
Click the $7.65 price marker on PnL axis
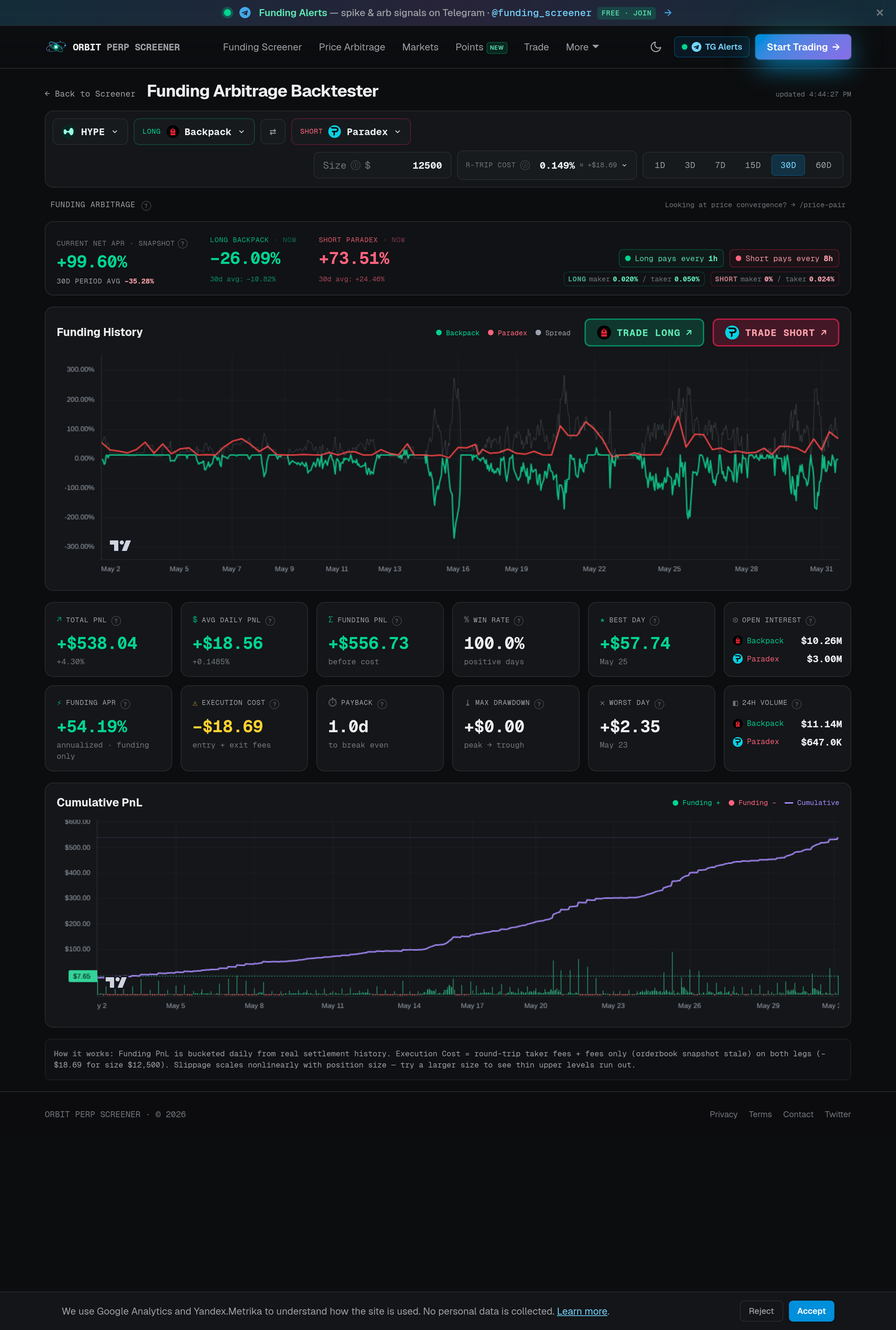[x=82, y=976]
